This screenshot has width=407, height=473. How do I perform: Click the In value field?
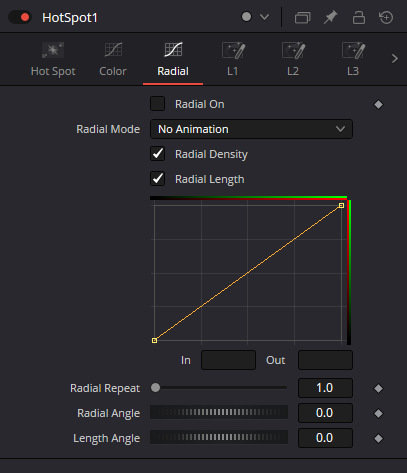pyautogui.click(x=228, y=360)
